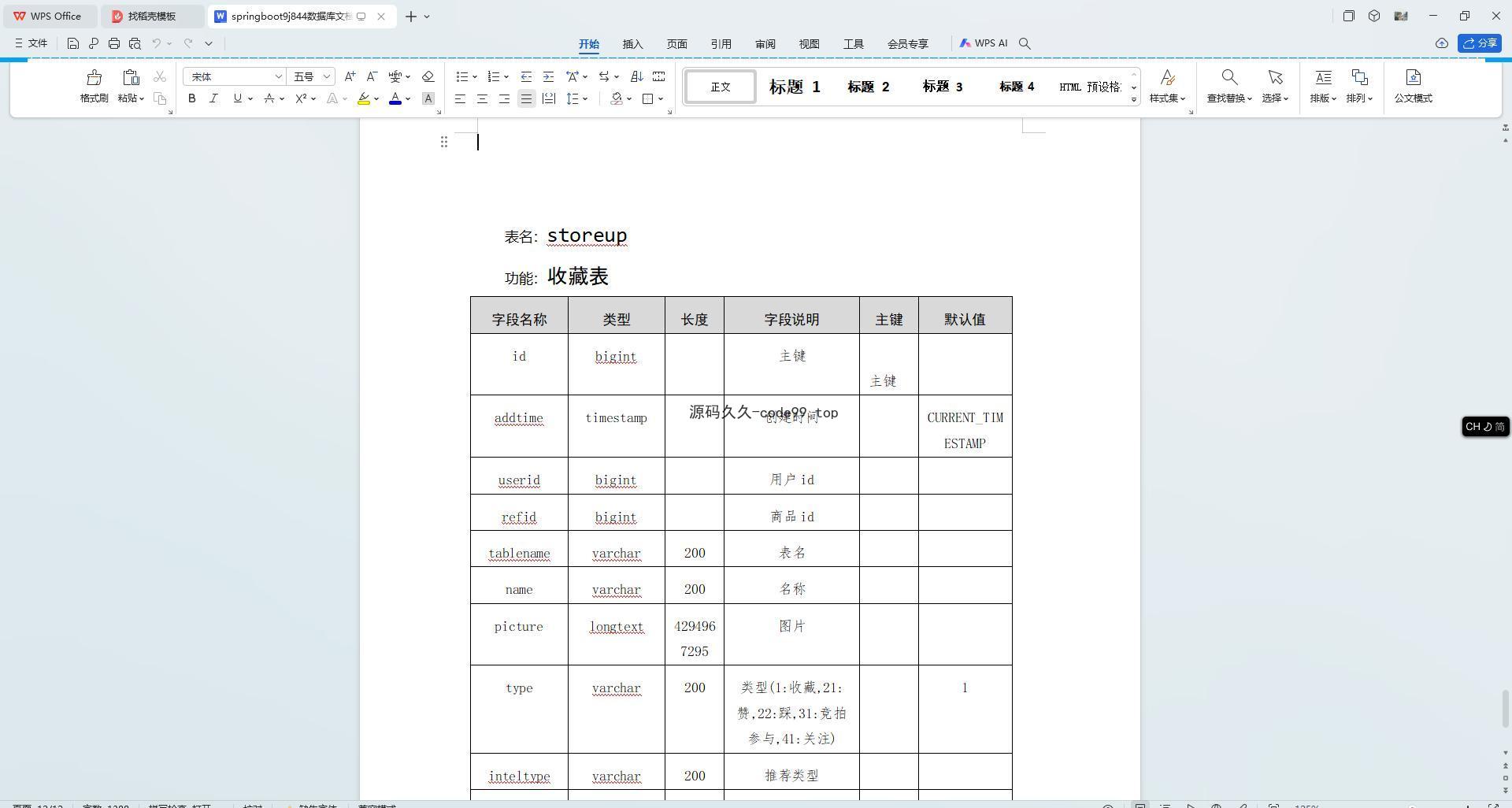
Task: Apply the 标题 2 heading style
Action: tap(869, 87)
